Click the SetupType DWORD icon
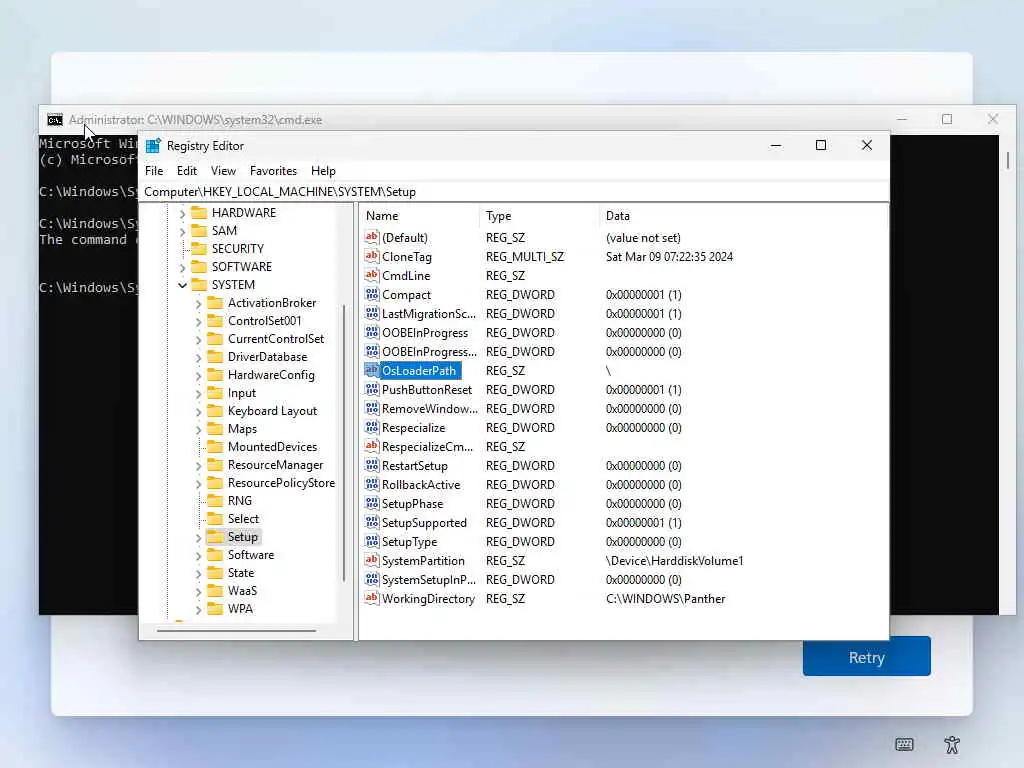Image resolution: width=1024 pixels, height=768 pixels. 372,541
